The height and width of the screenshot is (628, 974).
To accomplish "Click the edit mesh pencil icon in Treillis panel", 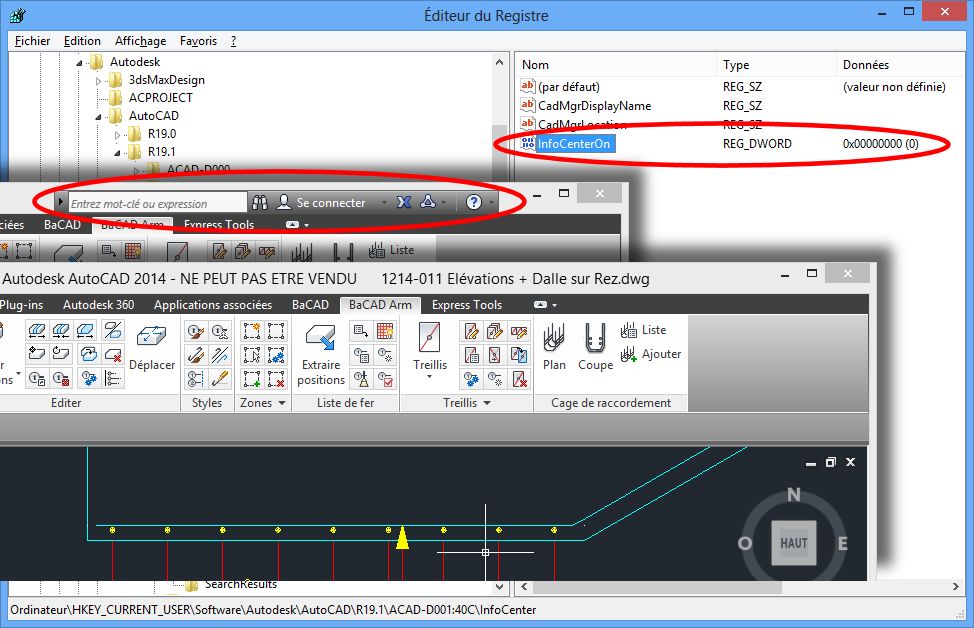I will click(471, 331).
